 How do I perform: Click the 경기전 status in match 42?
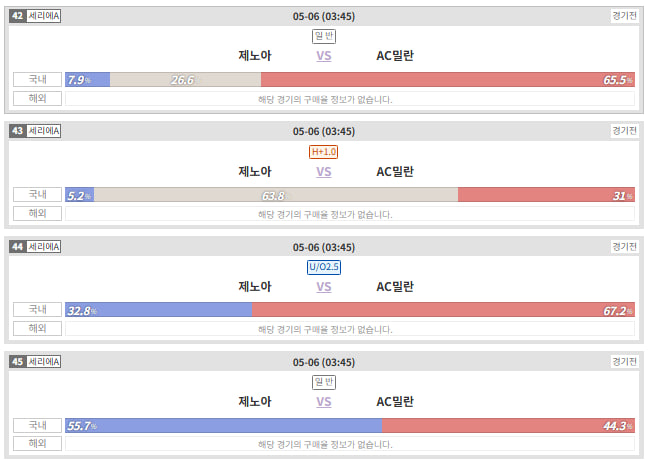click(x=624, y=16)
